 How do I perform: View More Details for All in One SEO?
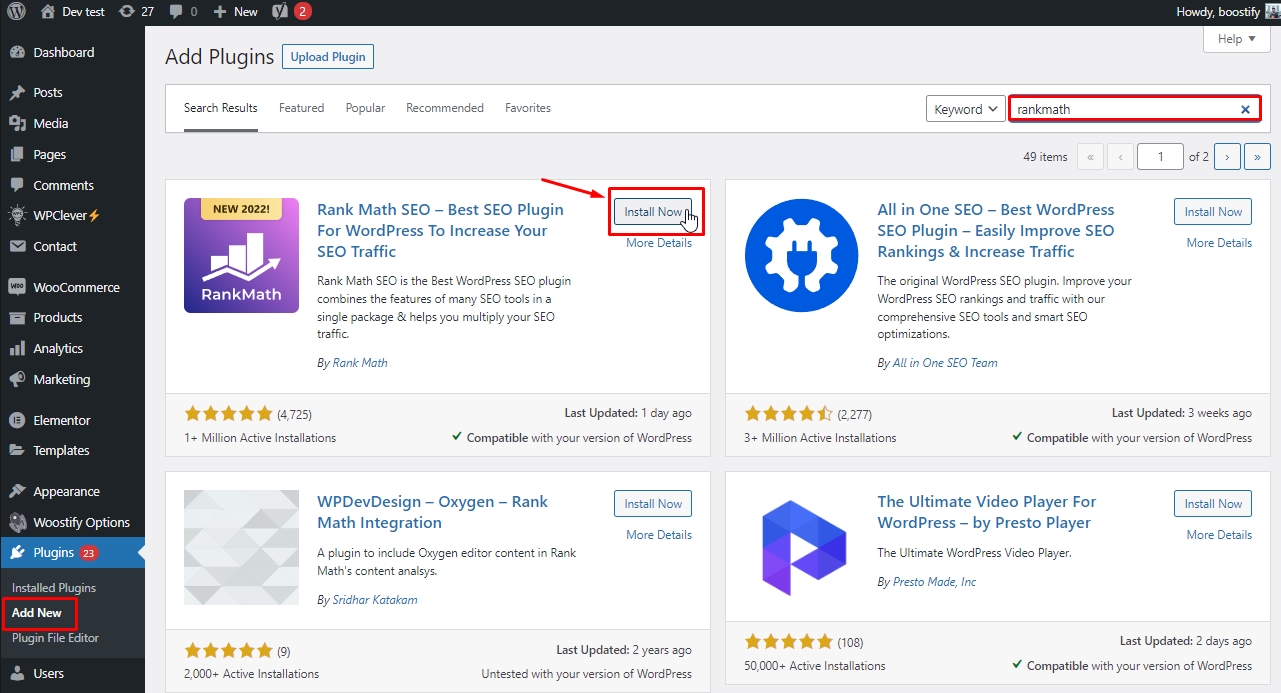1219,243
